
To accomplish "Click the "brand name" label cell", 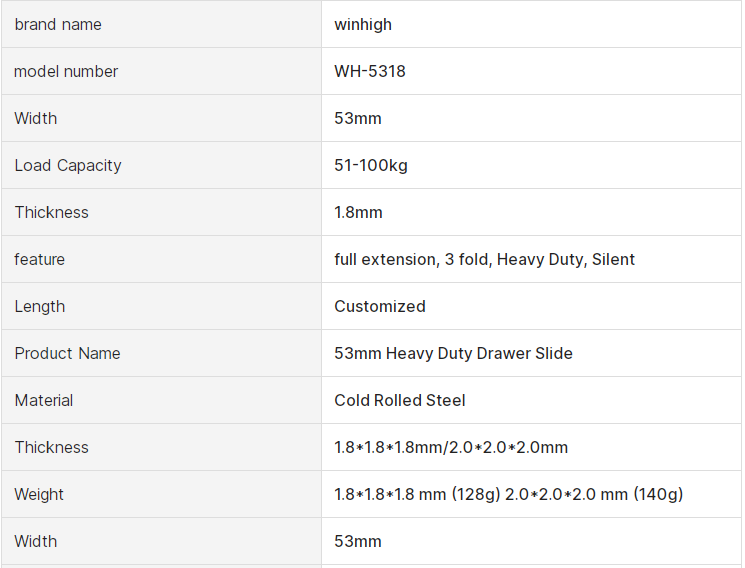I will click(x=58, y=24).
